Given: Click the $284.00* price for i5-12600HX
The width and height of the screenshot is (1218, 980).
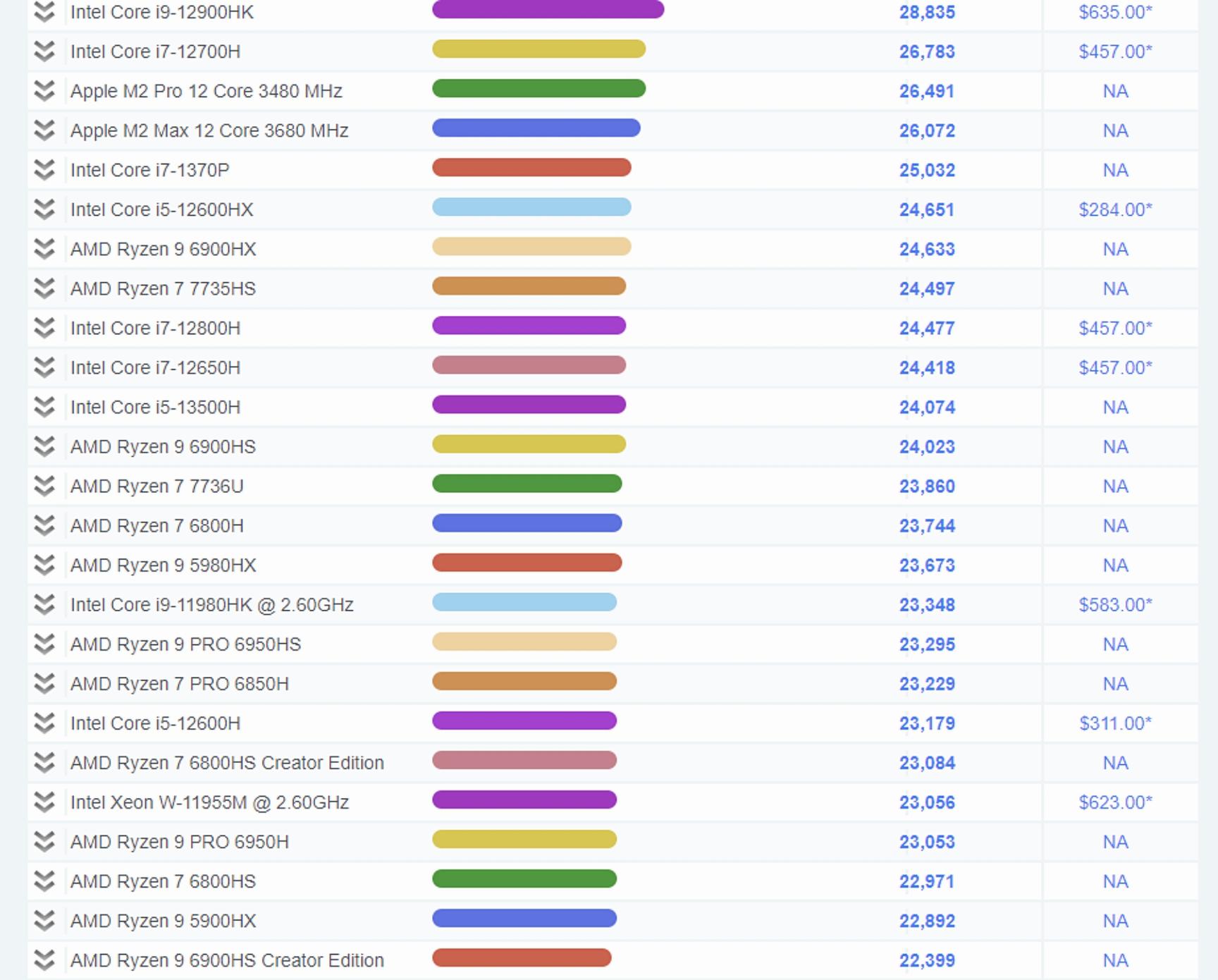Looking at the screenshot, I should coord(1115,209).
